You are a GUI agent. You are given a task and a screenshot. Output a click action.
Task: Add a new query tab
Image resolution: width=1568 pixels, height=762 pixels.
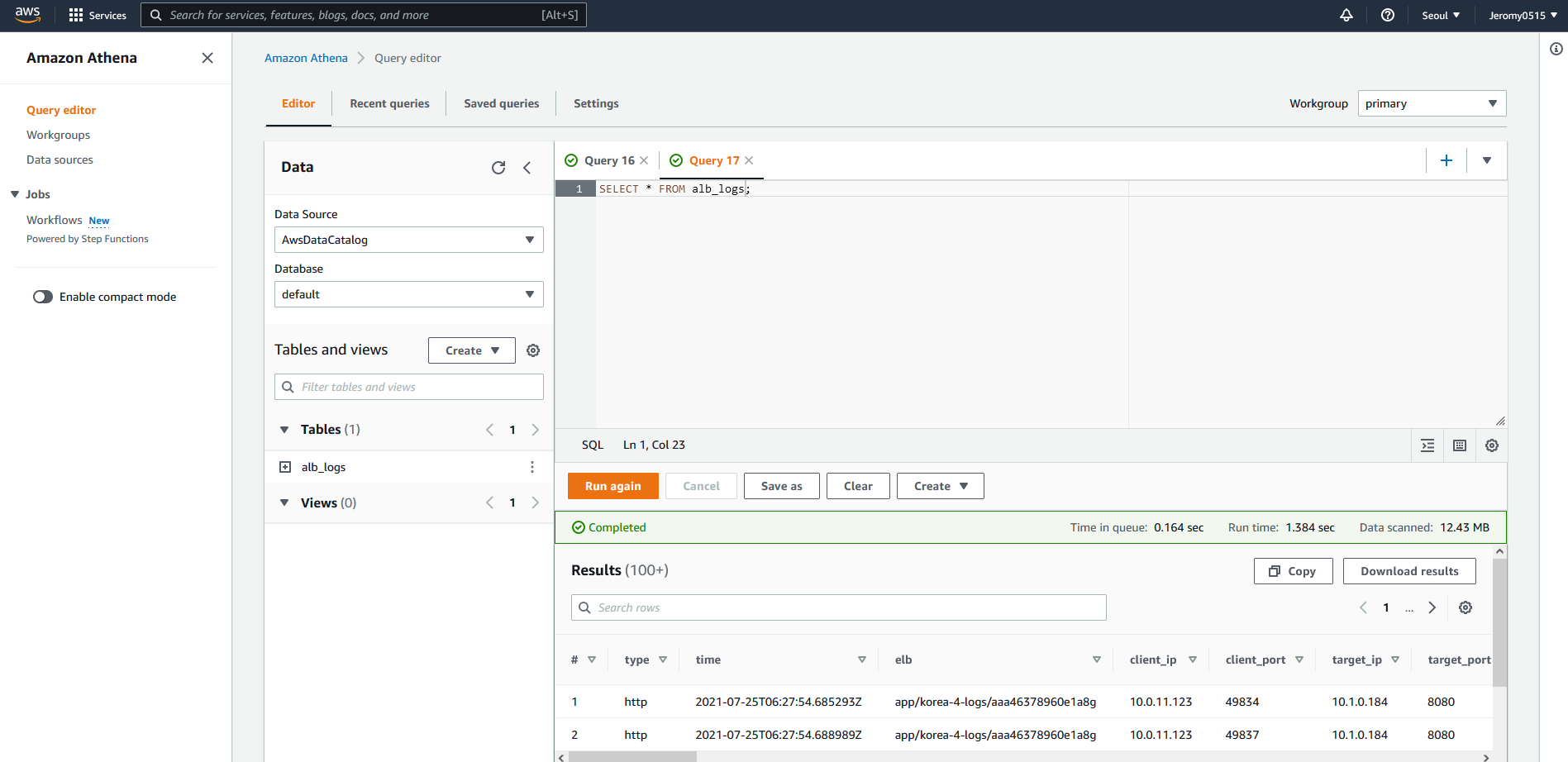[x=1446, y=160]
